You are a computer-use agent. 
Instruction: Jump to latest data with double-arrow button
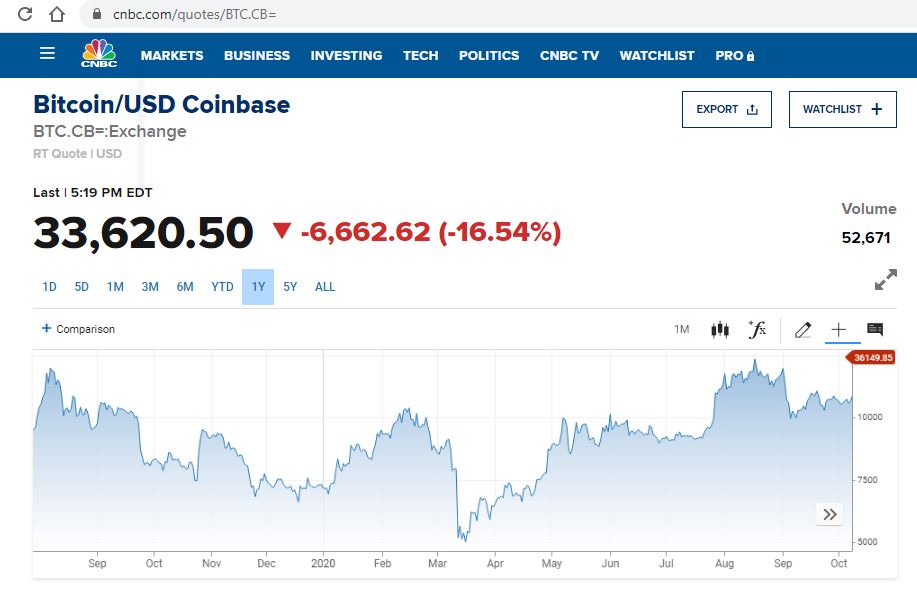pos(830,515)
